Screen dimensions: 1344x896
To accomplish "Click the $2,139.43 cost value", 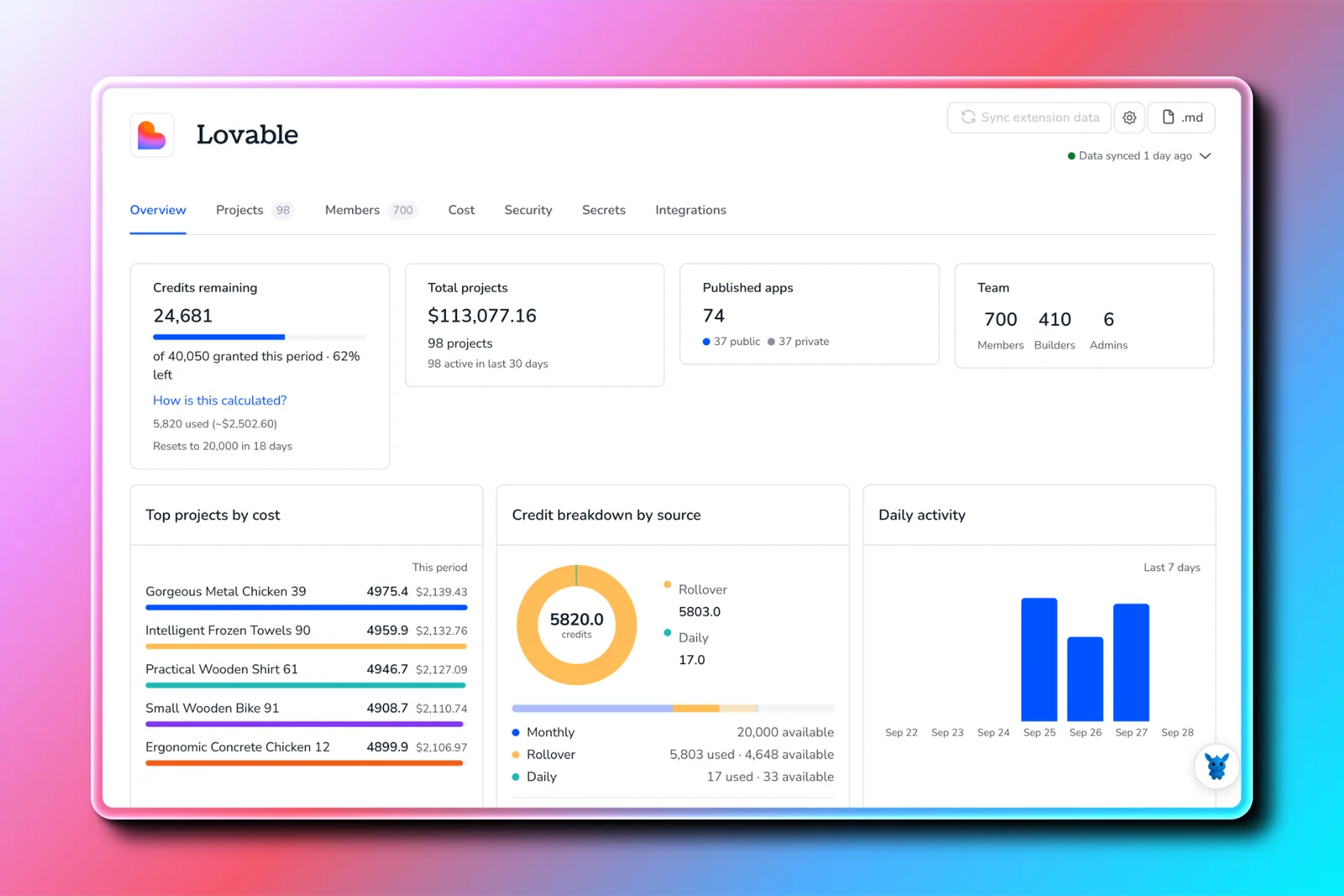I will click(x=442, y=592).
